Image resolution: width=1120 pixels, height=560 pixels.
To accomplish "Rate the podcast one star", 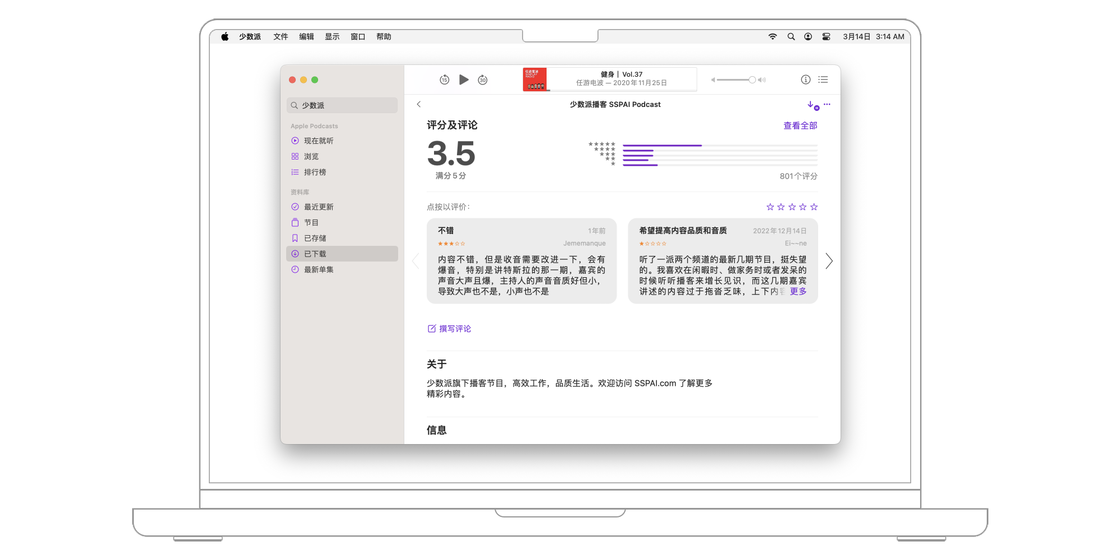I will 770,206.
